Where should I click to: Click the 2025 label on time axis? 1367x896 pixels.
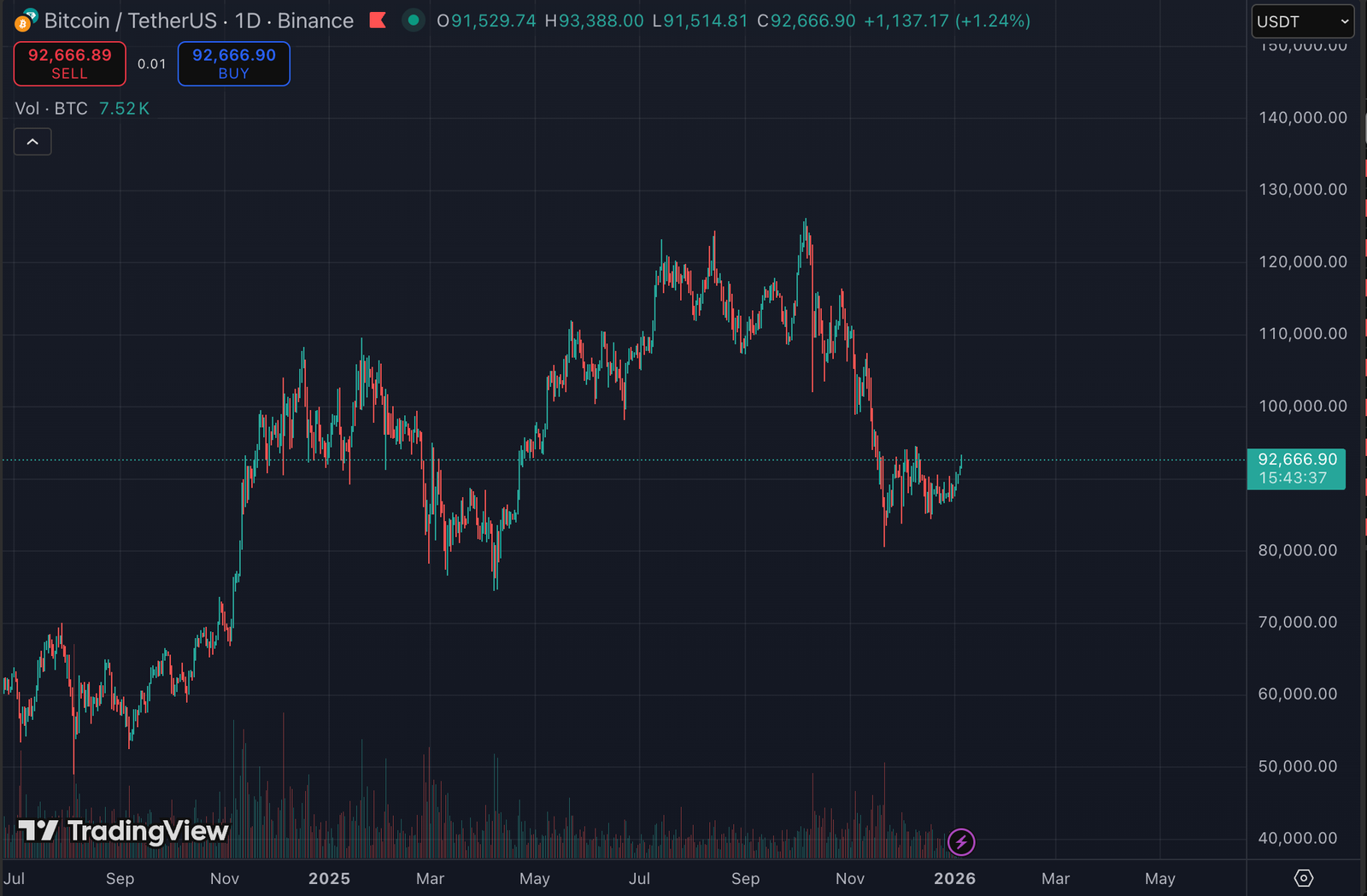tap(329, 878)
